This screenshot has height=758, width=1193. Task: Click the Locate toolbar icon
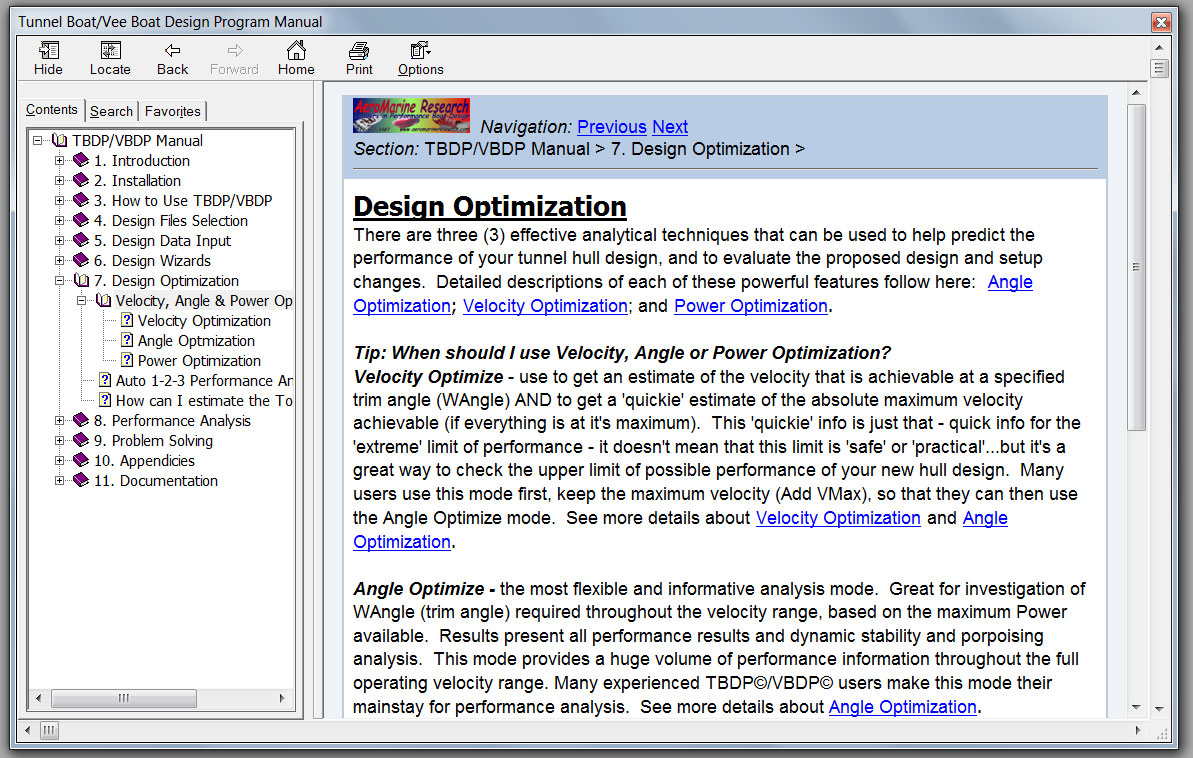(110, 51)
